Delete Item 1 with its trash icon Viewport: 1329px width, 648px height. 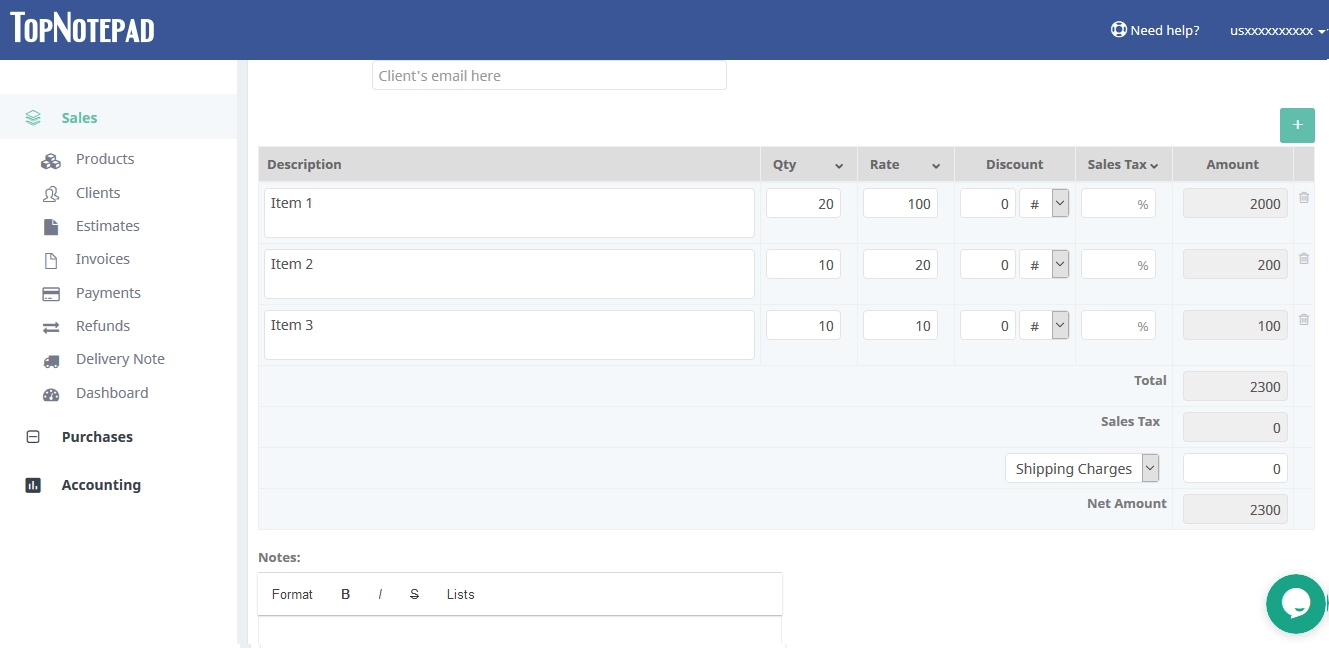click(1303, 198)
